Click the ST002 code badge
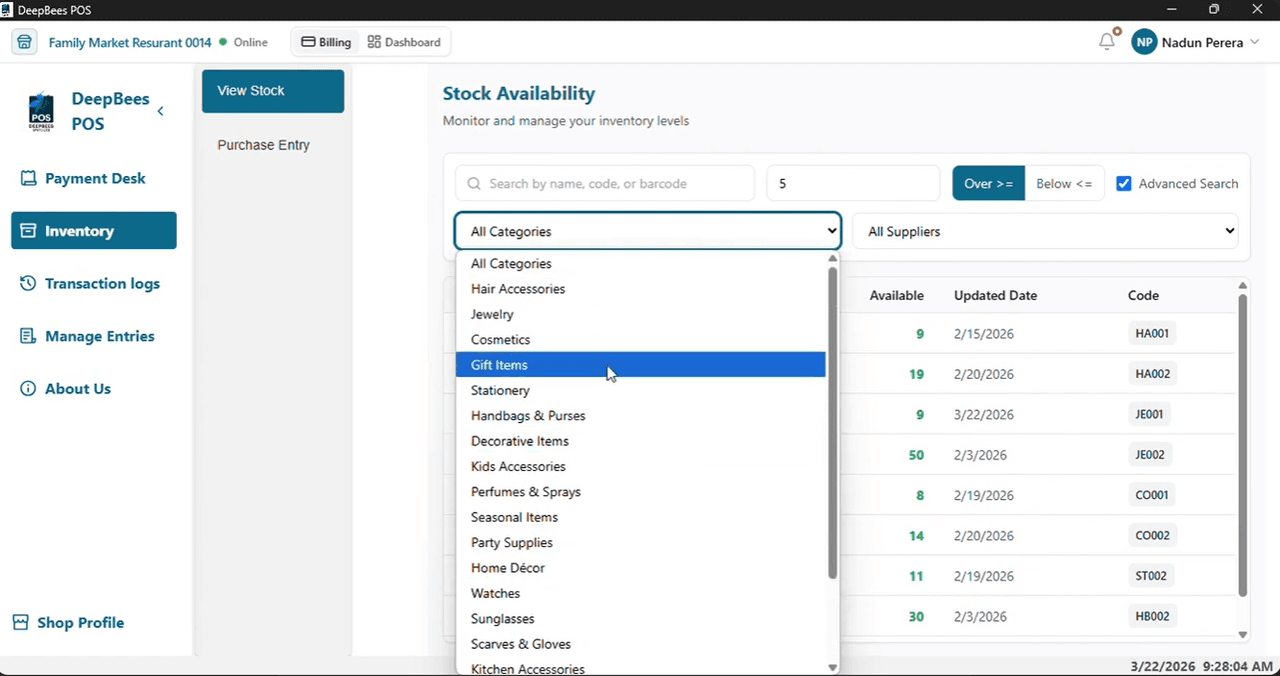 click(1151, 576)
